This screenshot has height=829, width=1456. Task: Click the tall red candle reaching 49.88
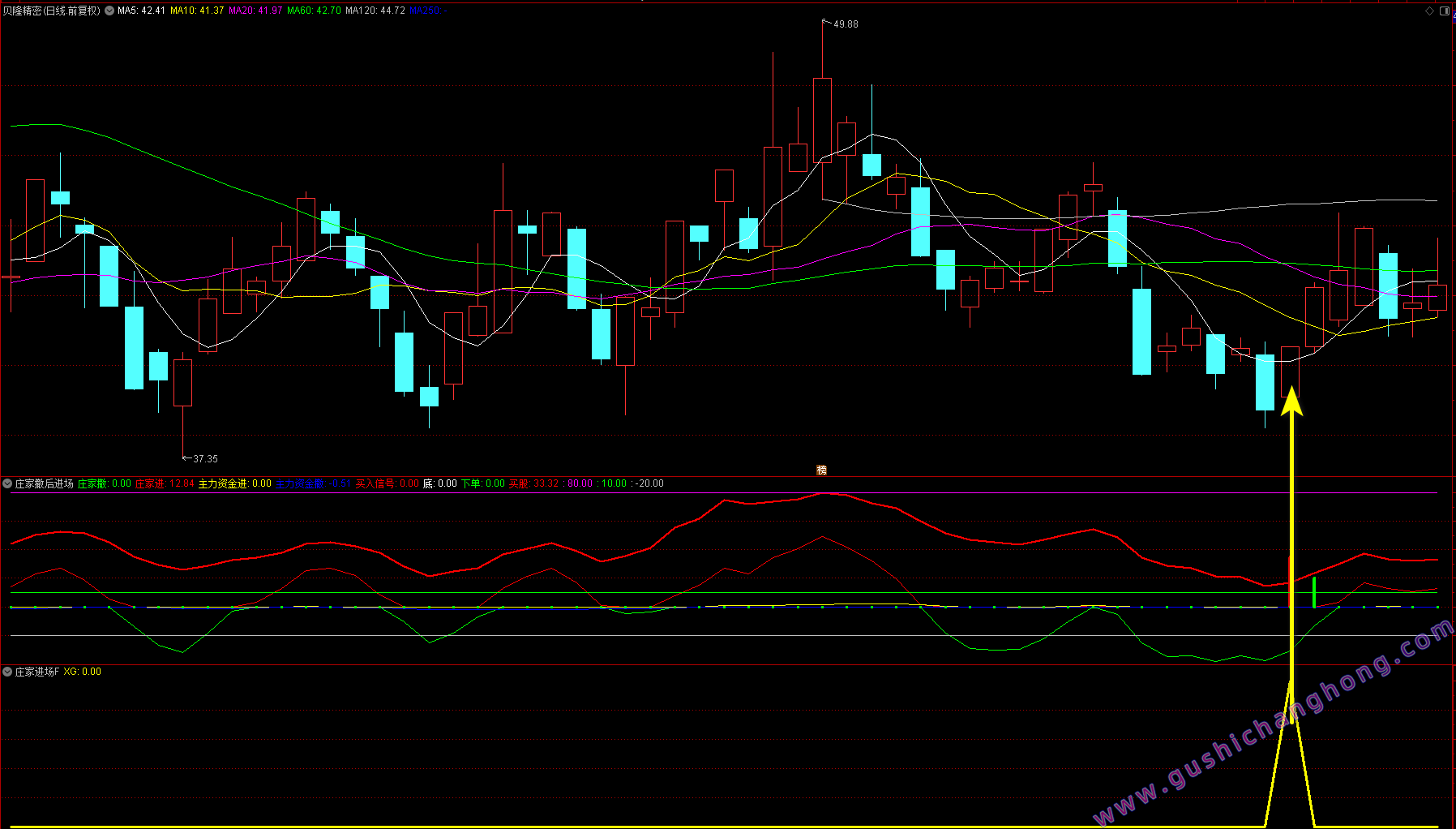(822, 120)
